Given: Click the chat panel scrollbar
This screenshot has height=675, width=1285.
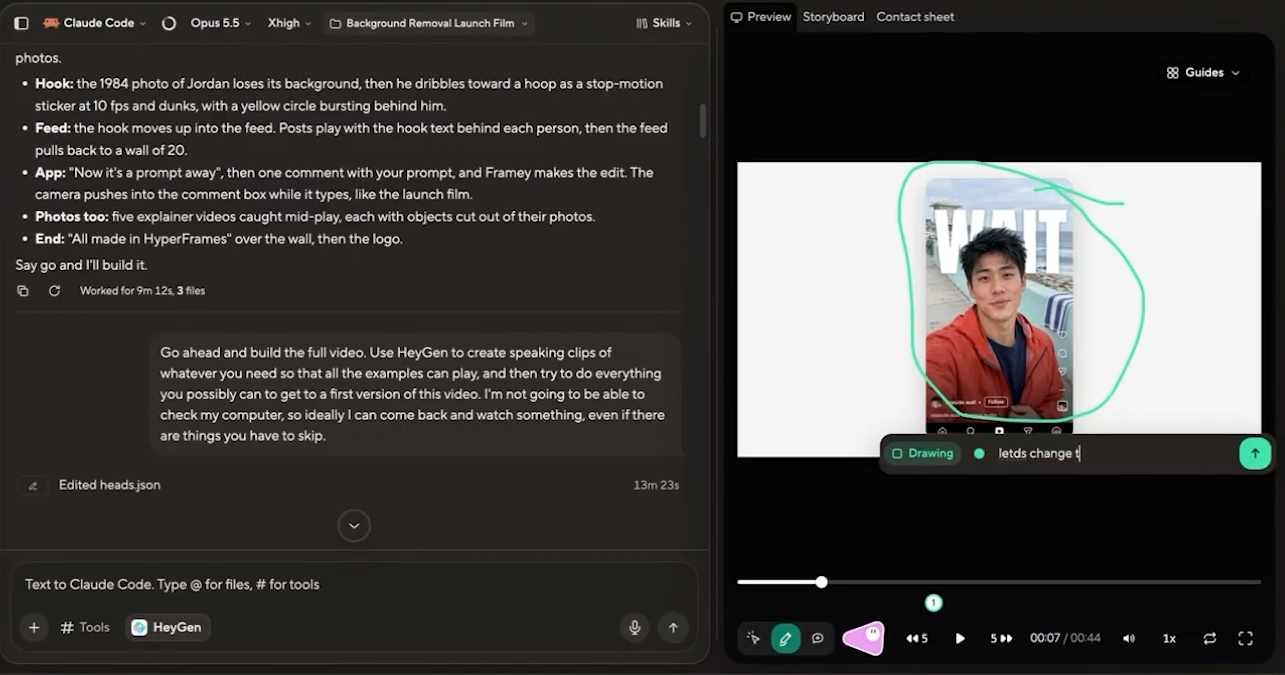Looking at the screenshot, I should 703,120.
